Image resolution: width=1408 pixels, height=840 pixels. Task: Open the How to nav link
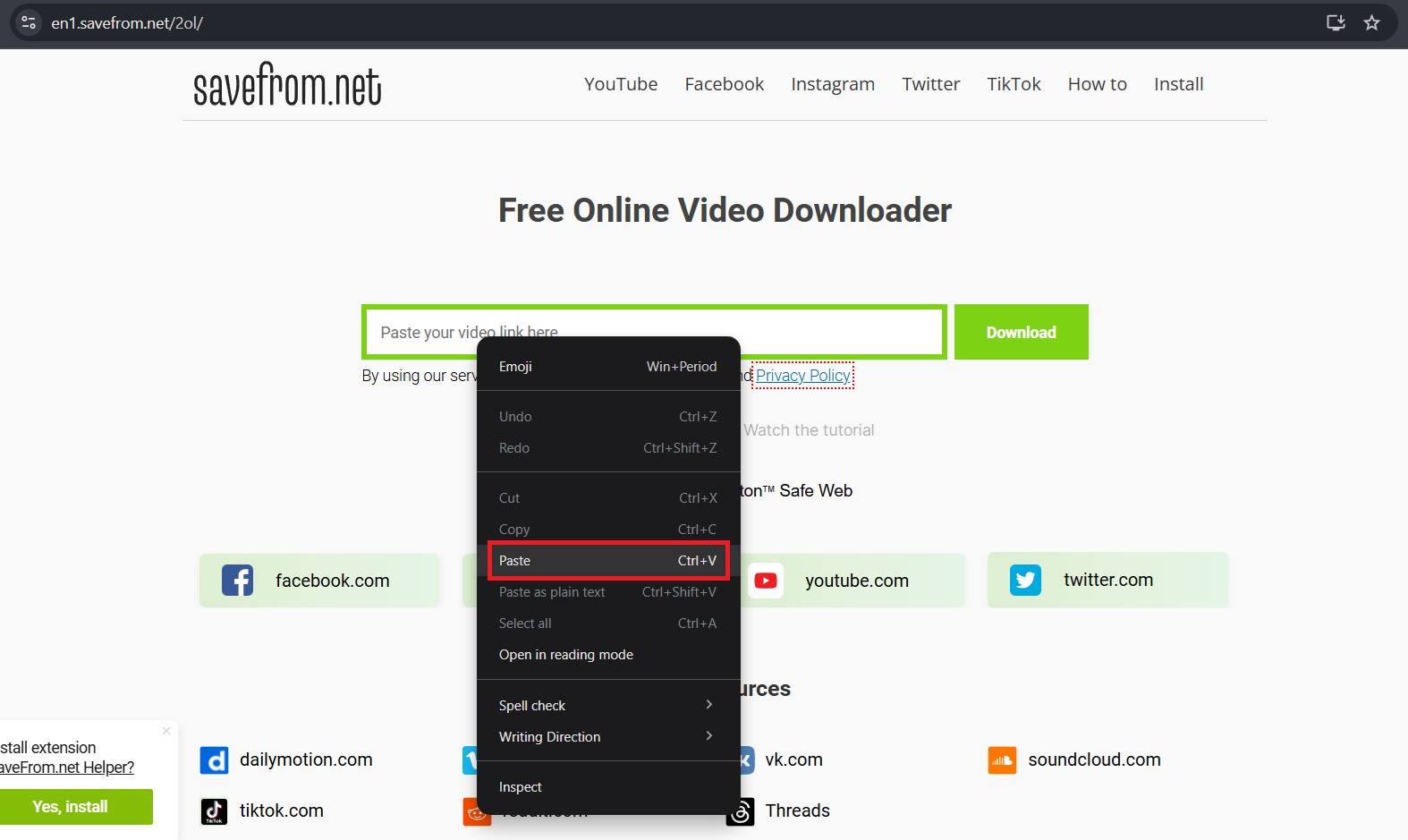point(1098,84)
